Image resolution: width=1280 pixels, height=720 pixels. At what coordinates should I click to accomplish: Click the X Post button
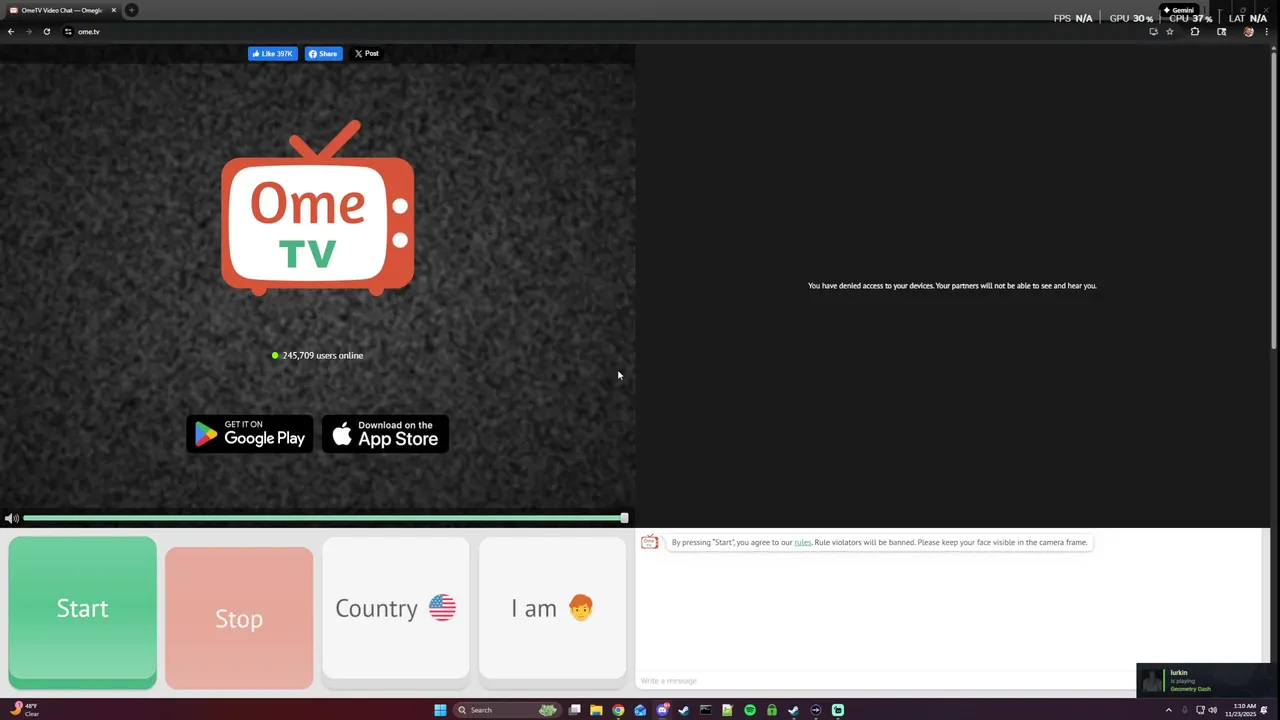367,54
